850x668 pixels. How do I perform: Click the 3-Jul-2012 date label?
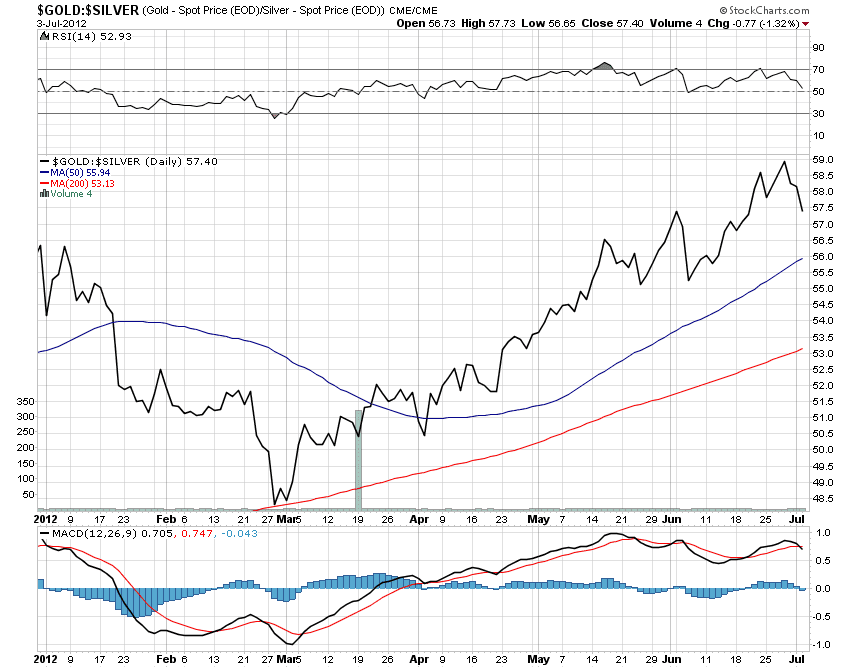click(x=62, y=23)
